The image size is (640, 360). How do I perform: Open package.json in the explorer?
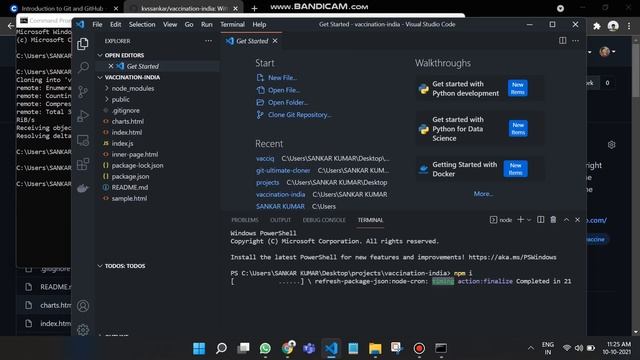tap(130, 176)
